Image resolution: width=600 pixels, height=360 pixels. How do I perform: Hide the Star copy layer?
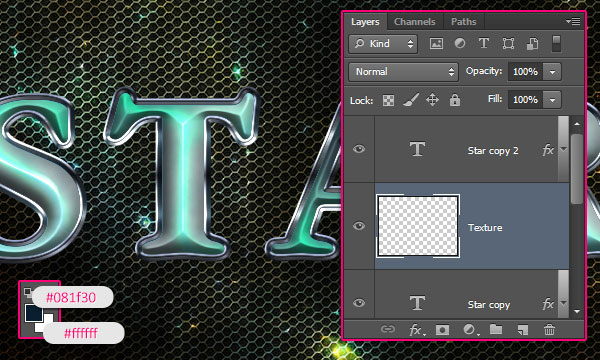coord(359,303)
